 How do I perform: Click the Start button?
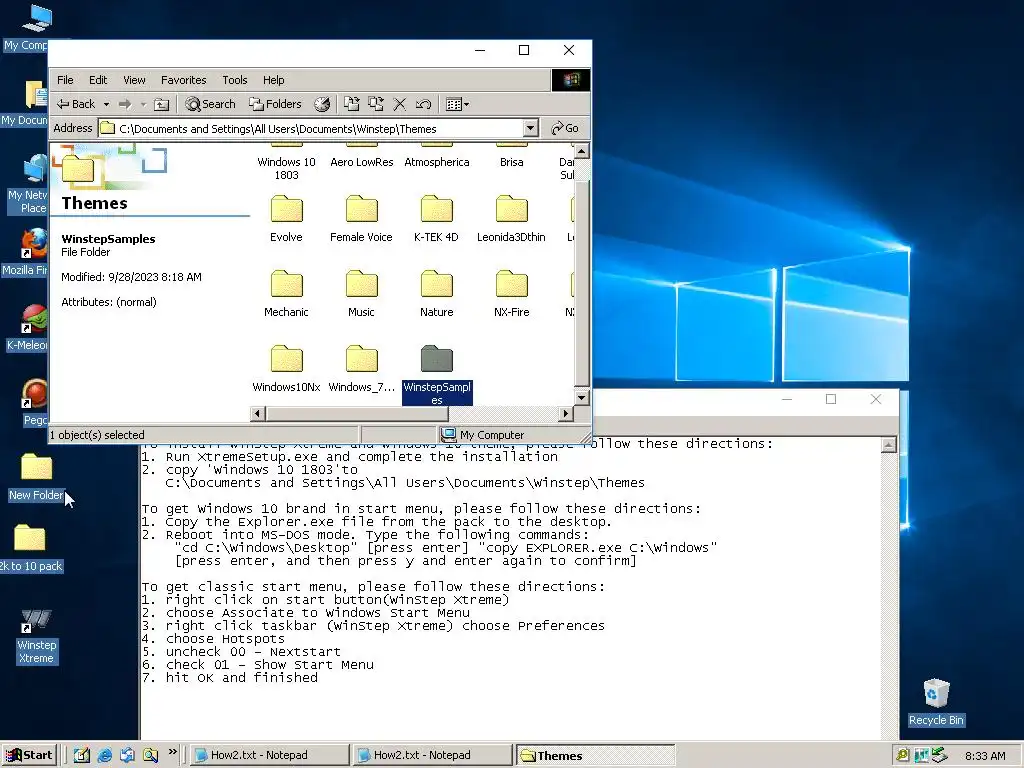pos(29,756)
